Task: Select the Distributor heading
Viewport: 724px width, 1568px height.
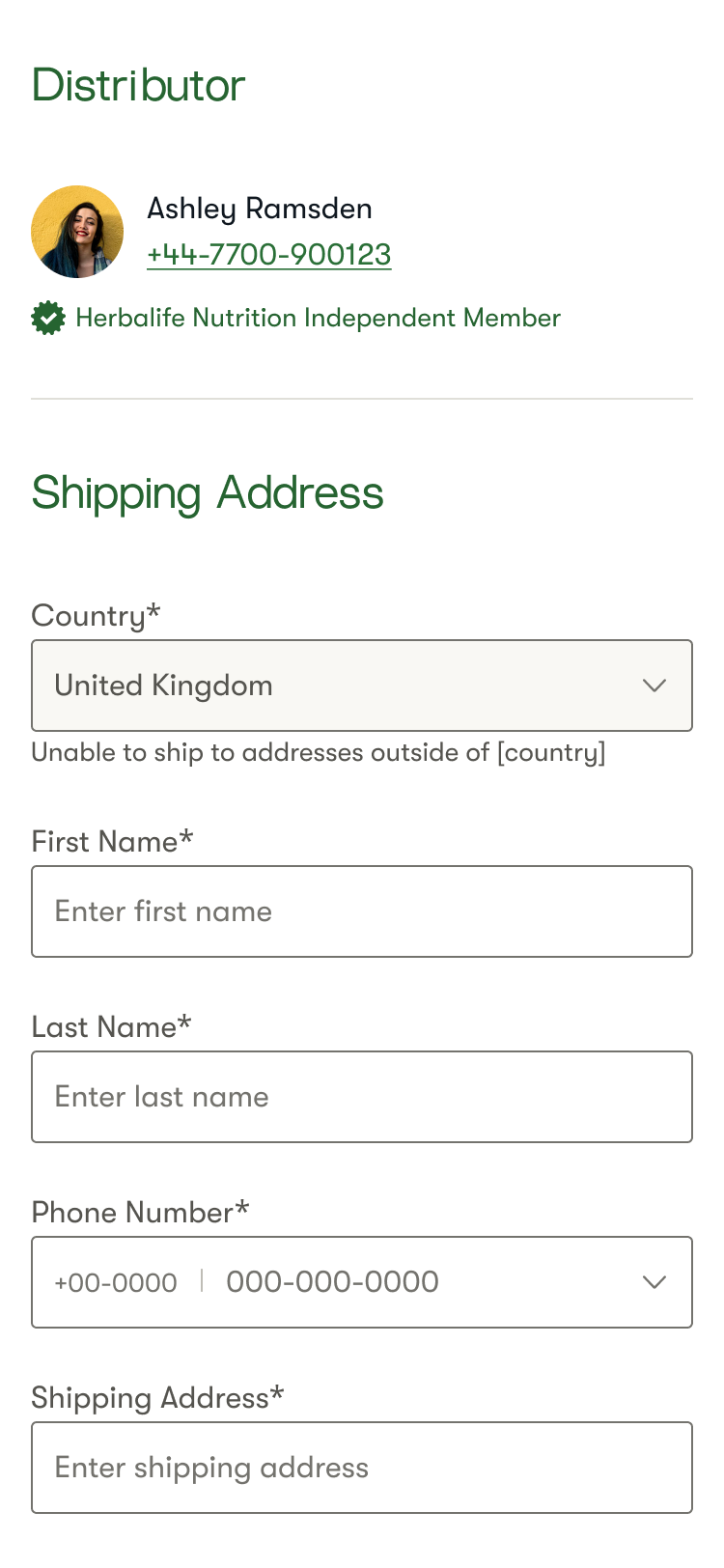Action: coord(138,85)
